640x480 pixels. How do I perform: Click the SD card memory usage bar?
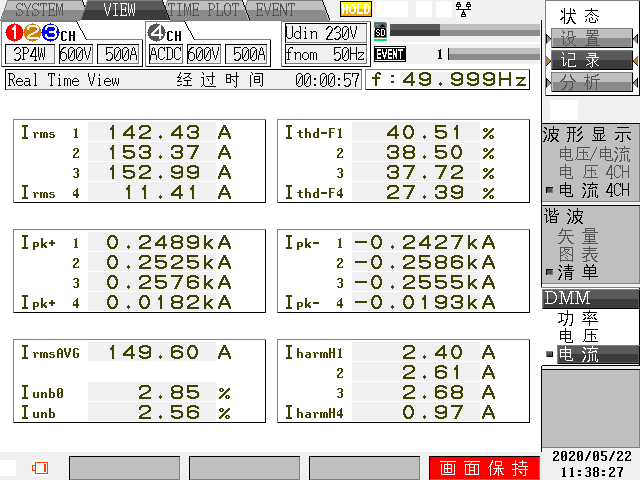(x=458, y=31)
